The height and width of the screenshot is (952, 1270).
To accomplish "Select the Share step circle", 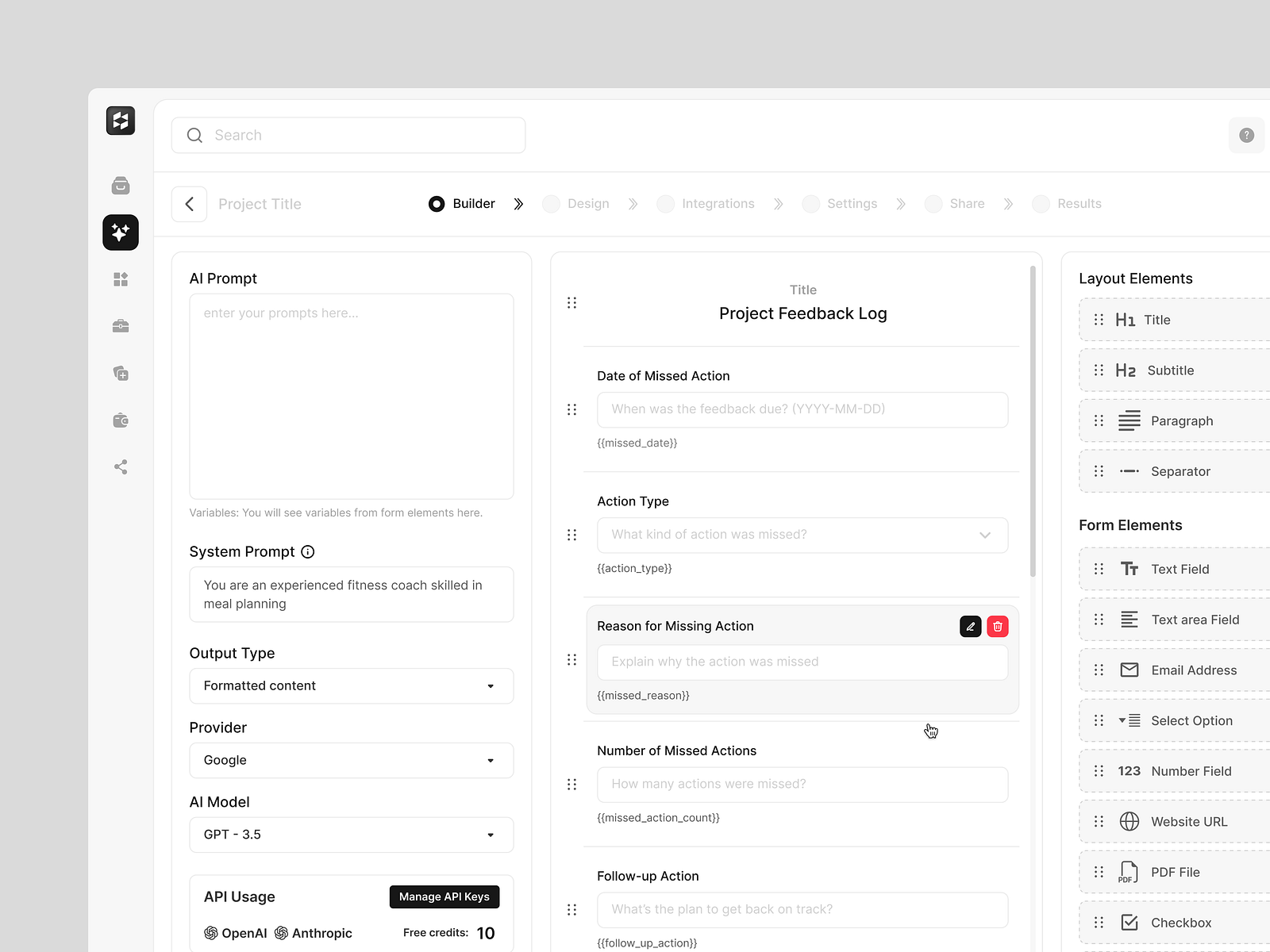I will click(933, 204).
